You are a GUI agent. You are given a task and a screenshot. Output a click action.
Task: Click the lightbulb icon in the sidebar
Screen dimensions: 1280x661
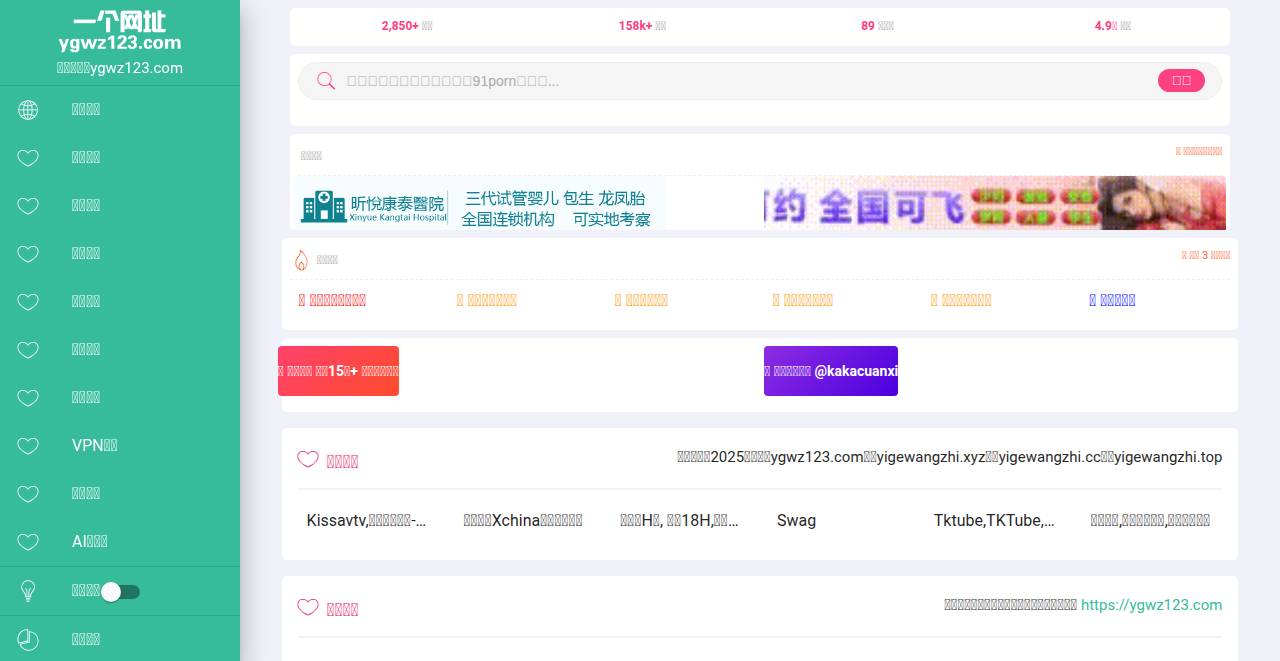point(28,591)
